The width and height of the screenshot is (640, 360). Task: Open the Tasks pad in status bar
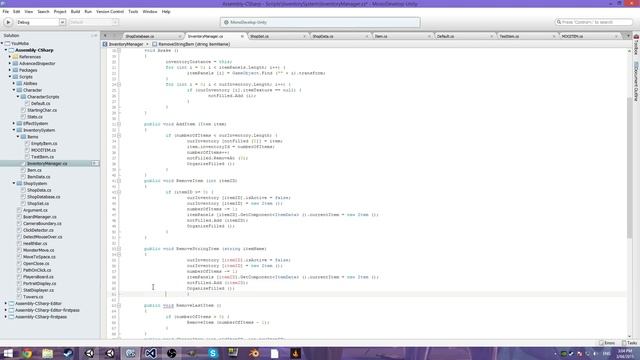(629, 343)
